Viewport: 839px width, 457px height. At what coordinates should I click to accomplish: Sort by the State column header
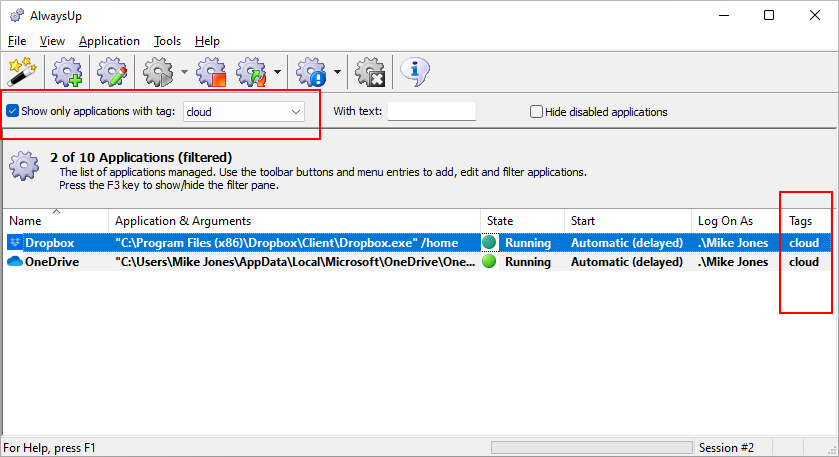point(522,221)
